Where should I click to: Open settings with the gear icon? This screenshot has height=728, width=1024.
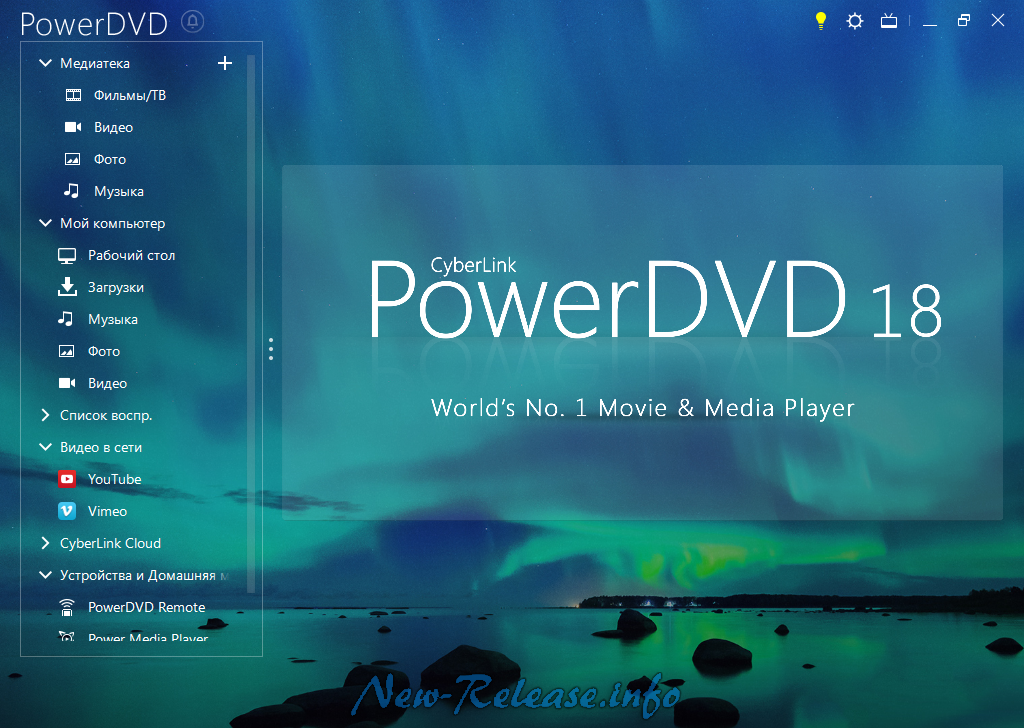click(854, 22)
